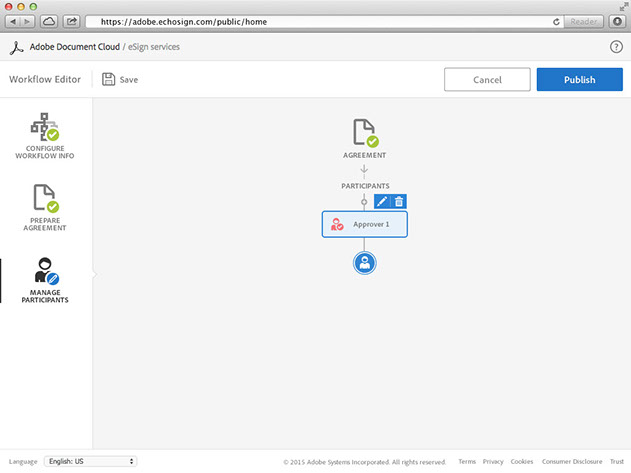
Task: Click the browser URL address field
Action: point(320,21)
